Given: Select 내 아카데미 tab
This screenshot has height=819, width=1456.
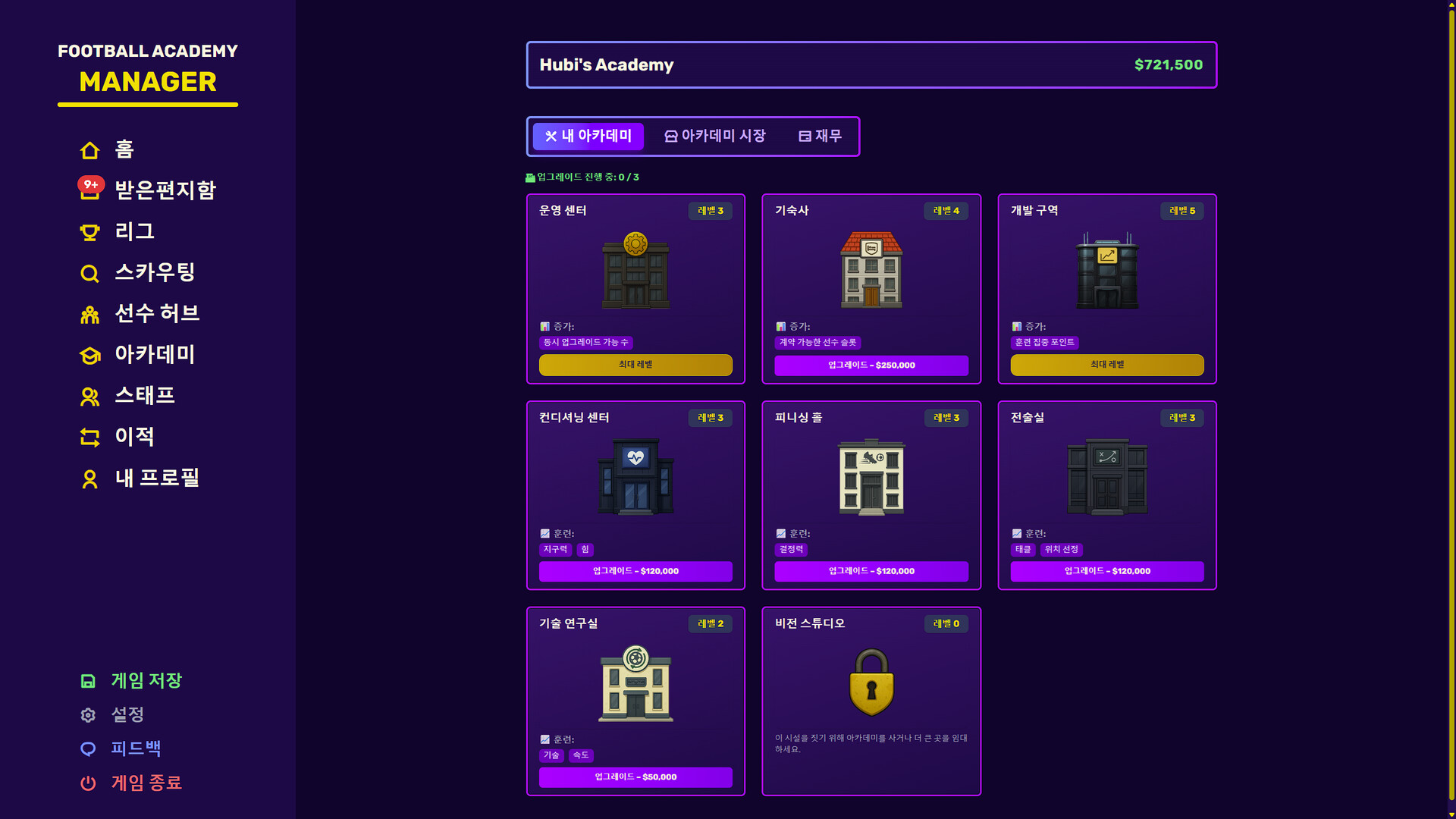Looking at the screenshot, I should click(x=588, y=136).
